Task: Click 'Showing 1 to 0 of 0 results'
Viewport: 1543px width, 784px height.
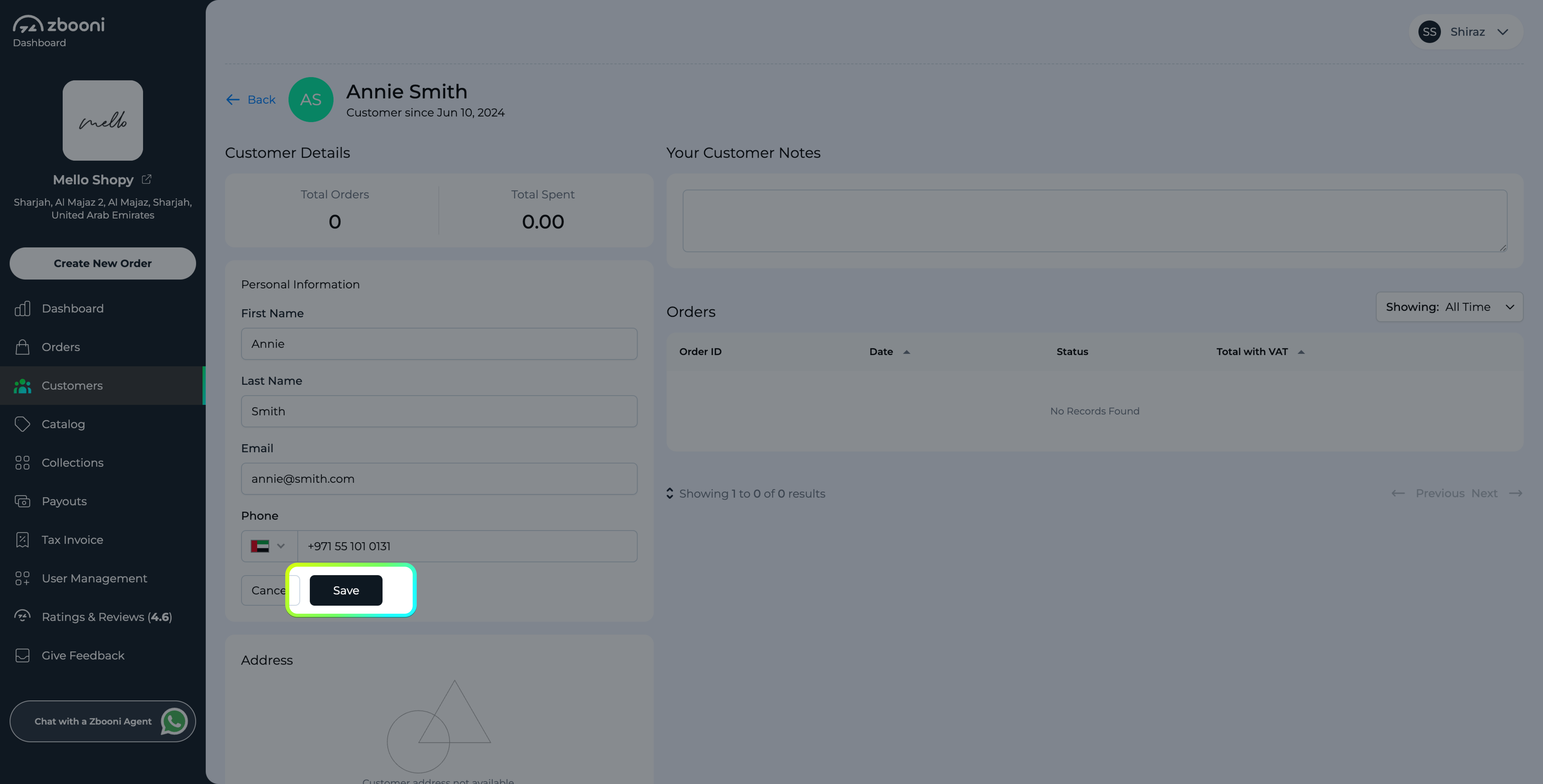Action: (752, 493)
